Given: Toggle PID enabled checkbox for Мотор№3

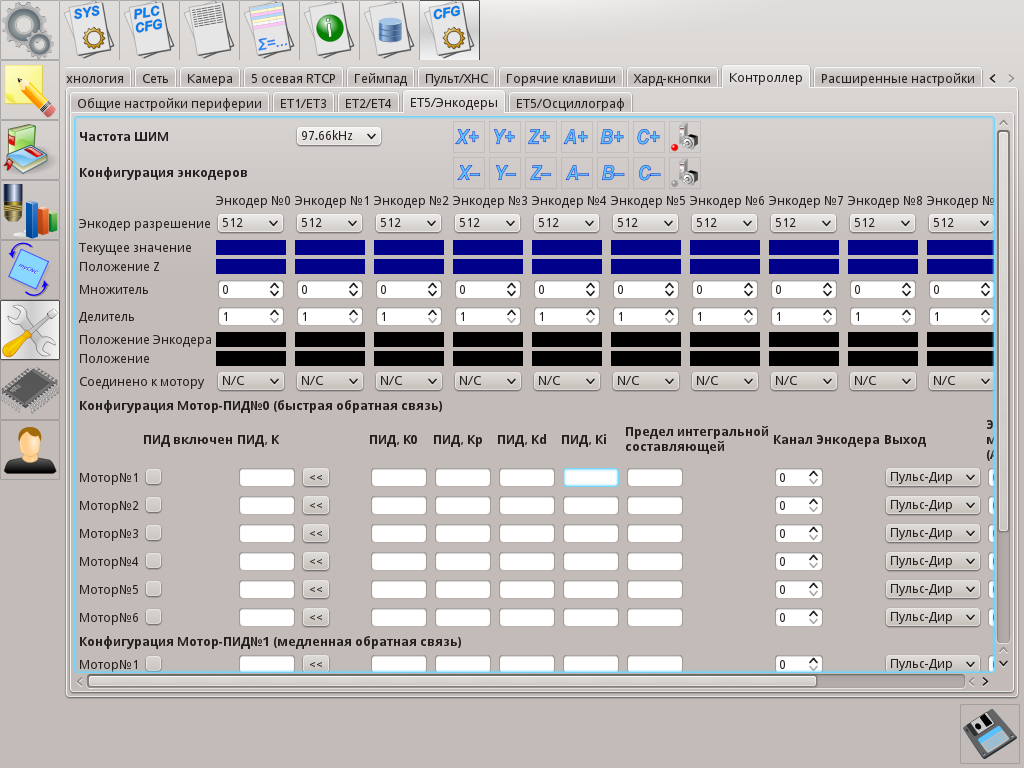Looking at the screenshot, I should pos(154,534).
